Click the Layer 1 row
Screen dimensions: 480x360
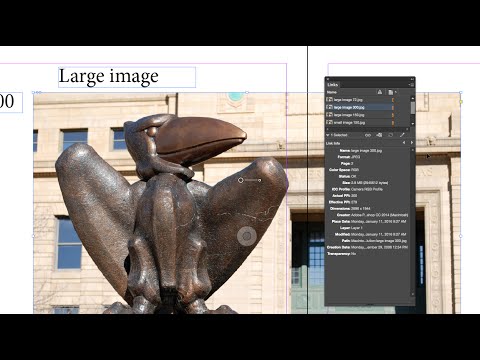click(351, 228)
